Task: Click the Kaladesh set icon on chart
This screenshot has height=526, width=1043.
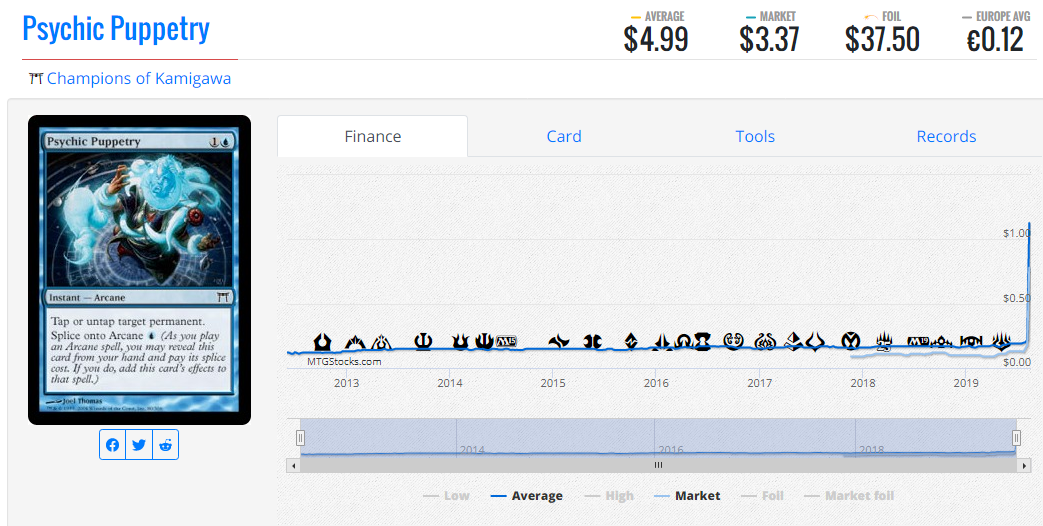Action: pos(733,341)
